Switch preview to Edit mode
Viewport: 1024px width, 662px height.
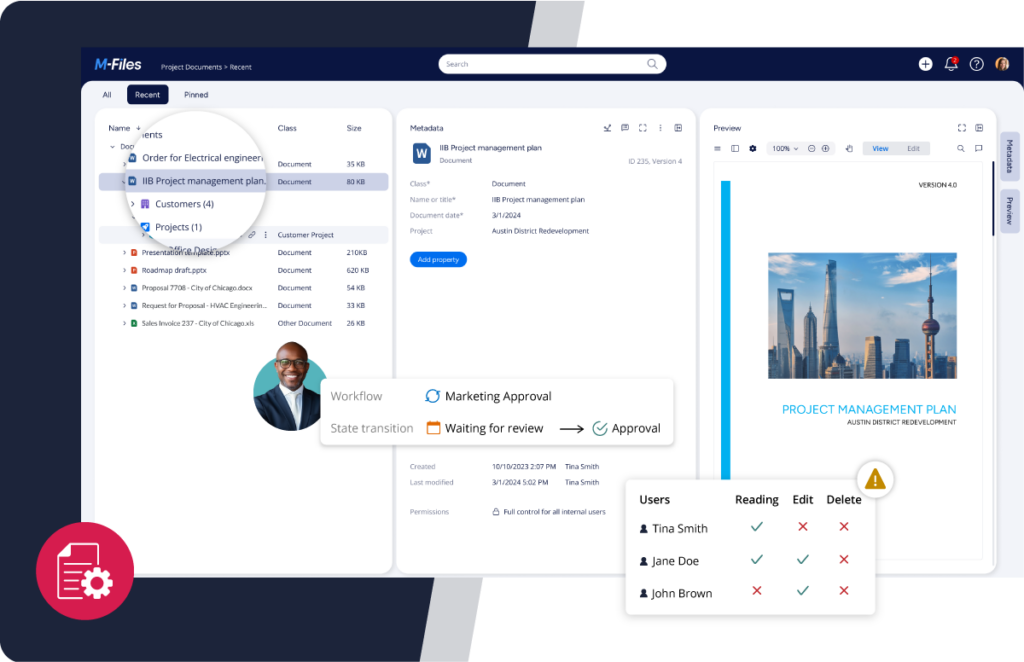(x=913, y=148)
